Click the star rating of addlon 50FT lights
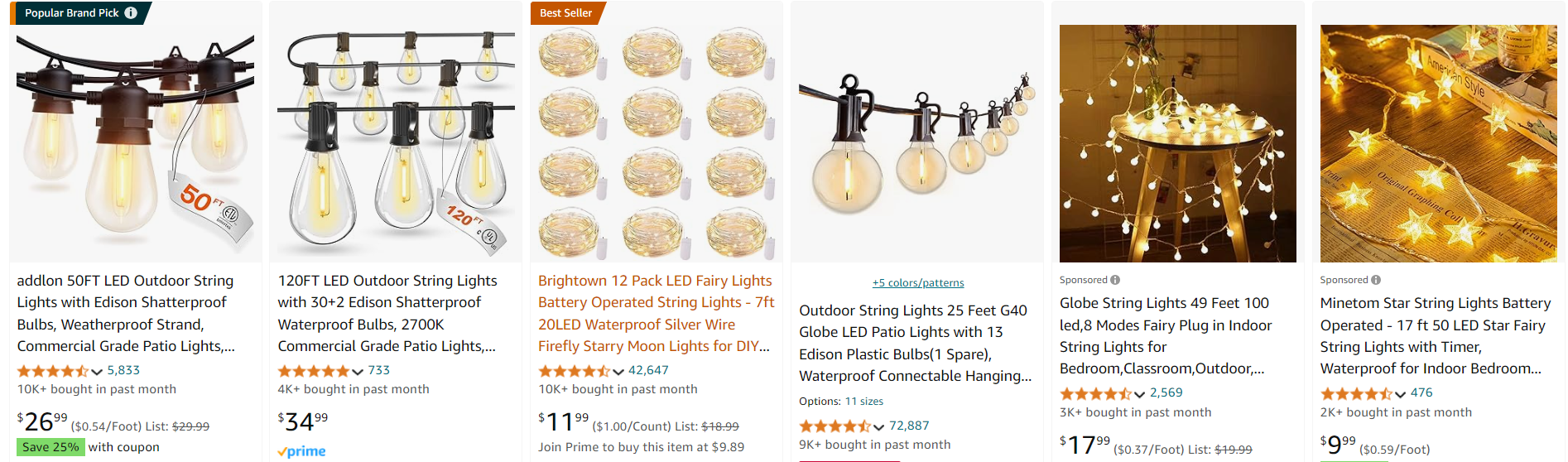The height and width of the screenshot is (462, 1568). pos(53,371)
